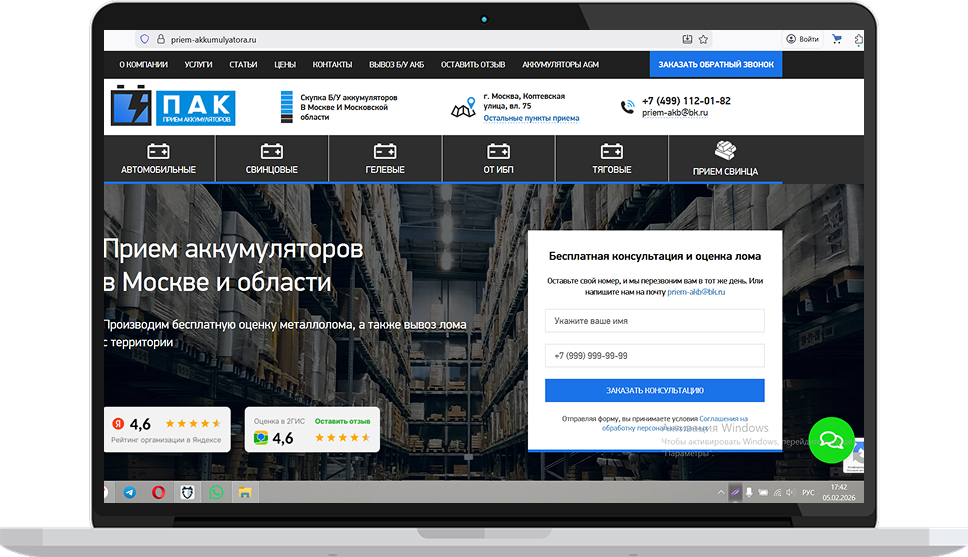Click the padlock site security icon
Screen dimensions: 968x557
coord(161,39)
